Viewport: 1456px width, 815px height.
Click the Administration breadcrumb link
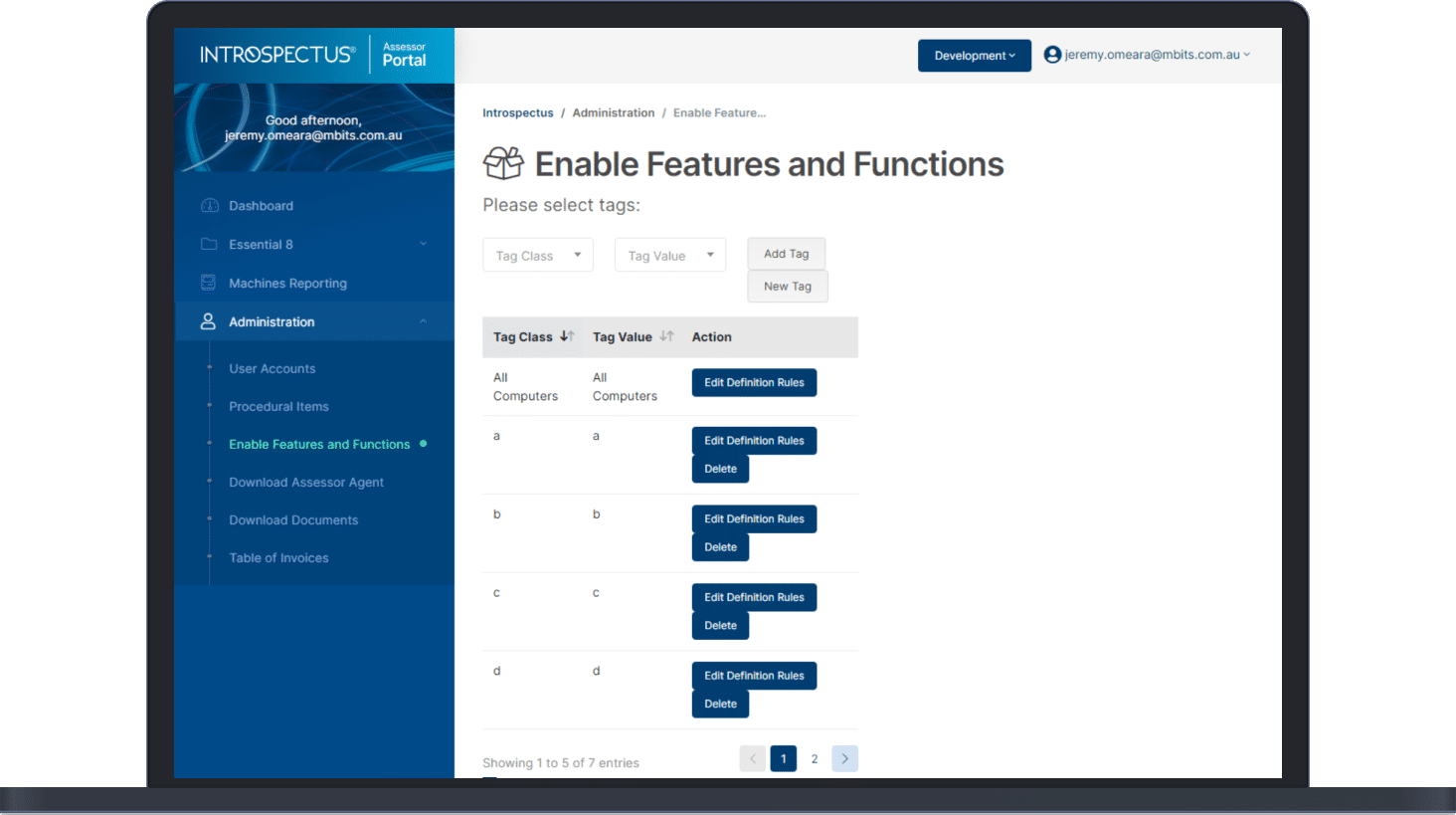[613, 113]
